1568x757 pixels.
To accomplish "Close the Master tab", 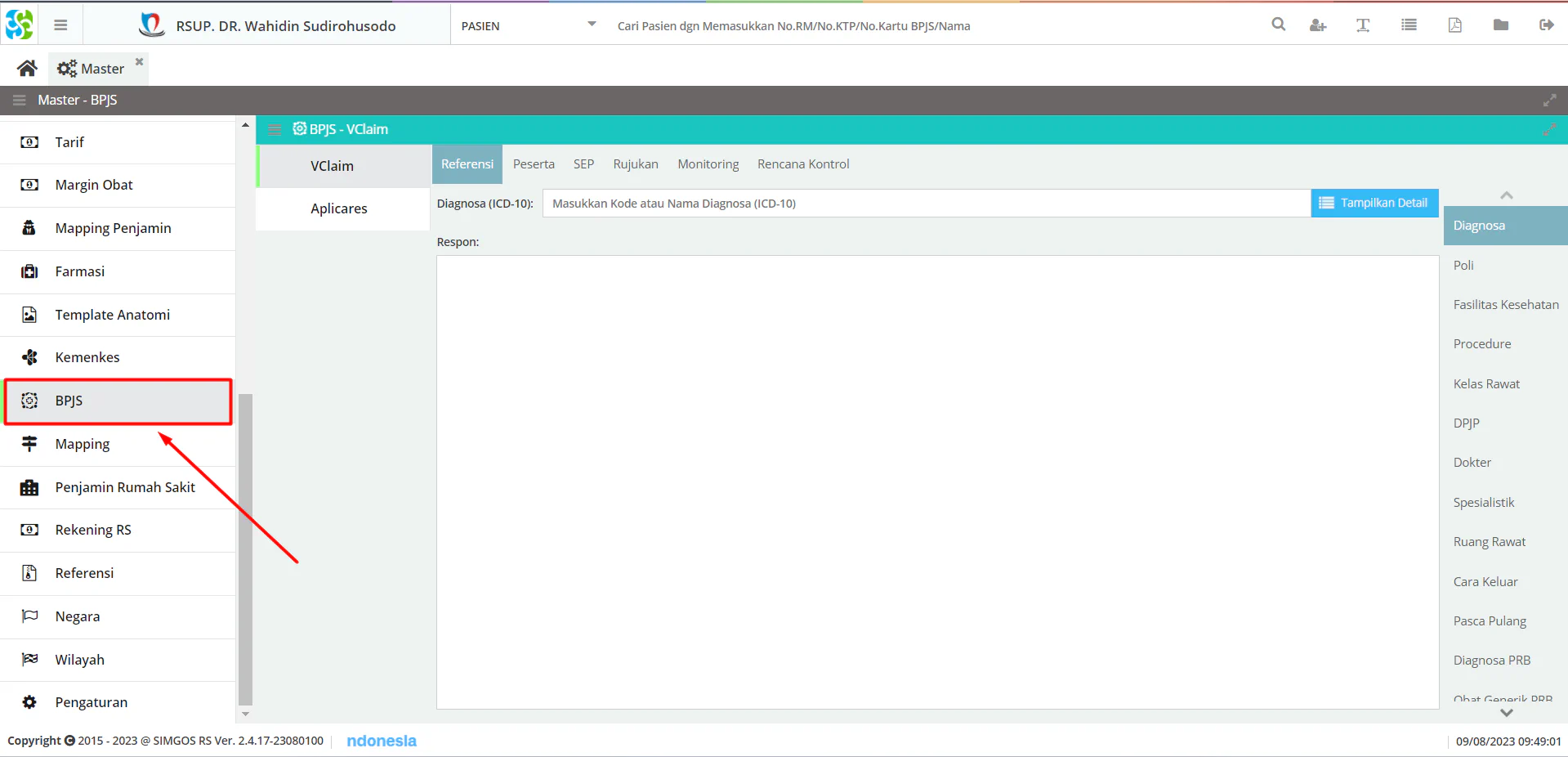I will tap(139, 61).
